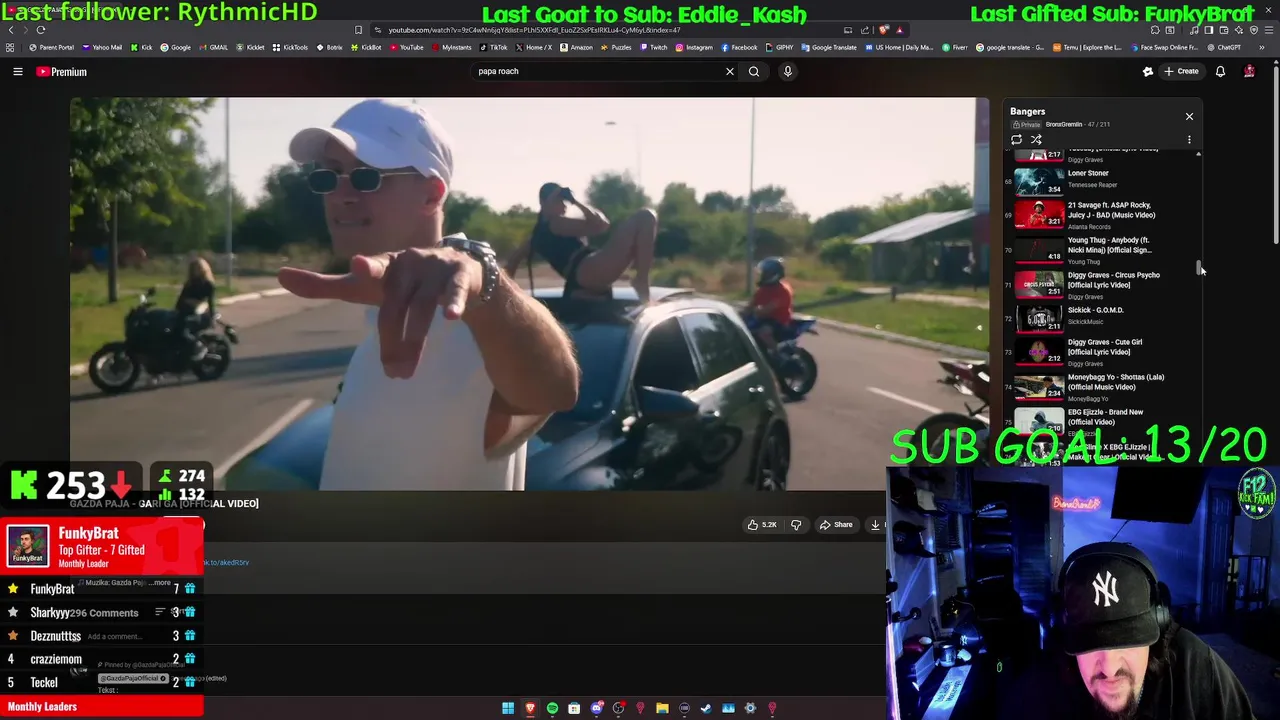The image size is (1280, 720).
Task: Open the Windows Start button
Action: point(508,708)
